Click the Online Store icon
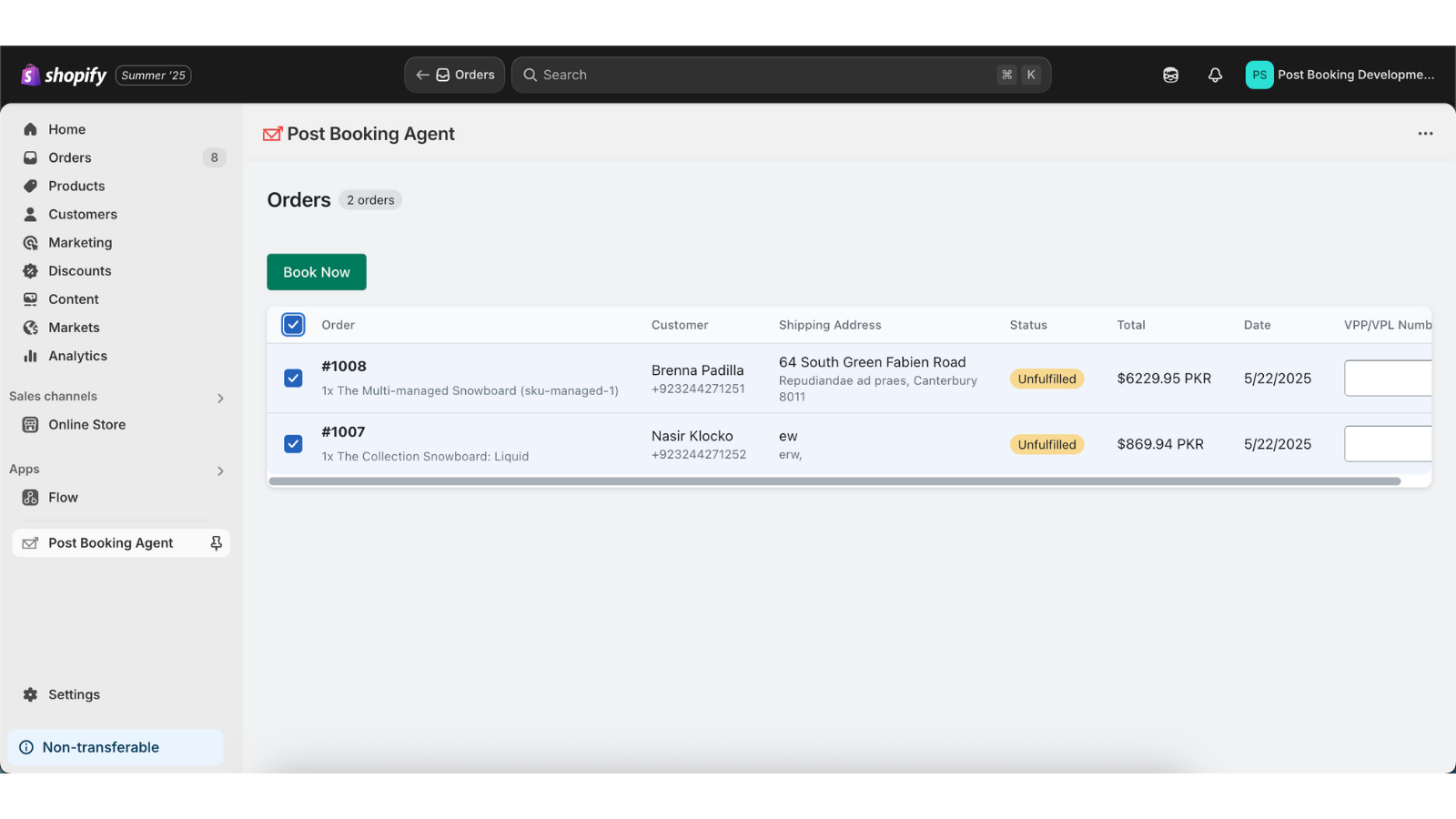Image resolution: width=1456 pixels, height=819 pixels. (30, 424)
